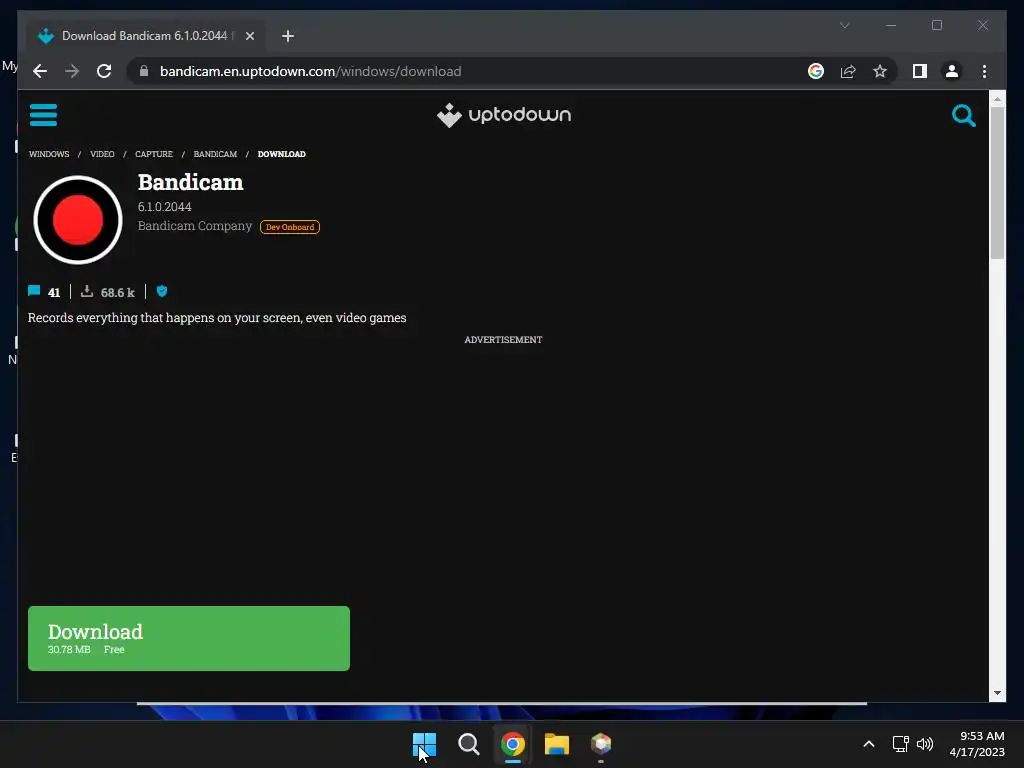Open the WINDOWS breadcrumb link
This screenshot has width=1024, height=768.
click(x=49, y=154)
